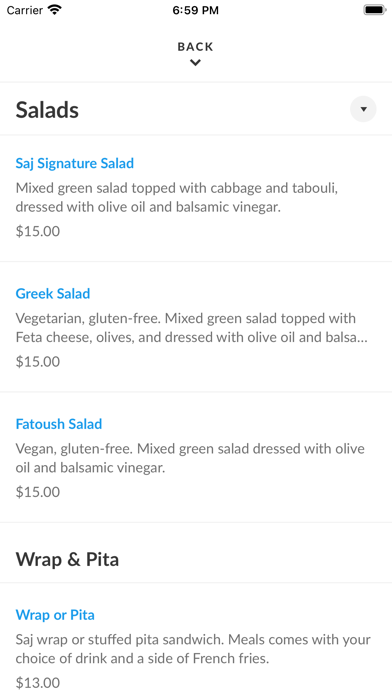Tap the BACK label at top
The image size is (392, 696).
195,47
